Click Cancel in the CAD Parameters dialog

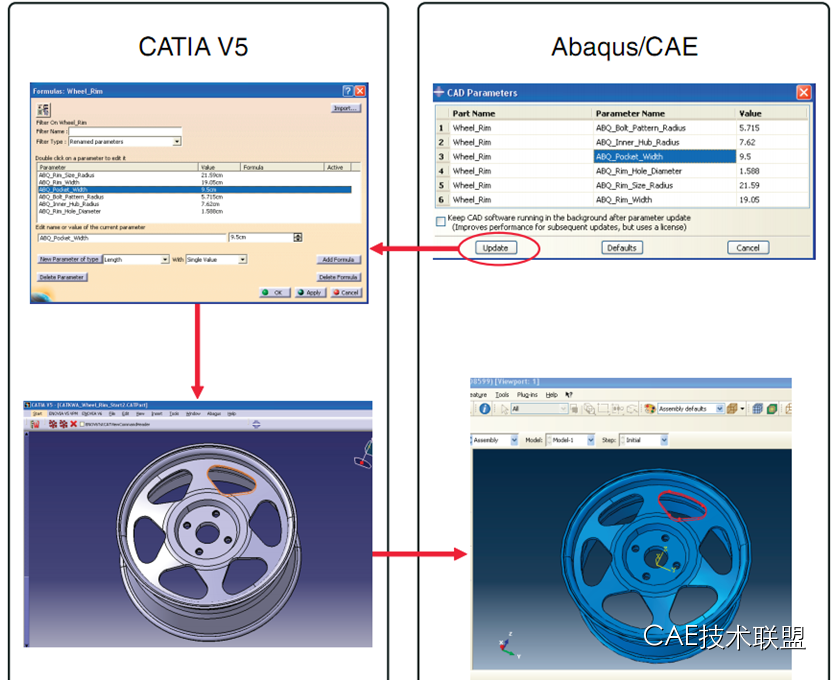pyautogui.click(x=748, y=248)
